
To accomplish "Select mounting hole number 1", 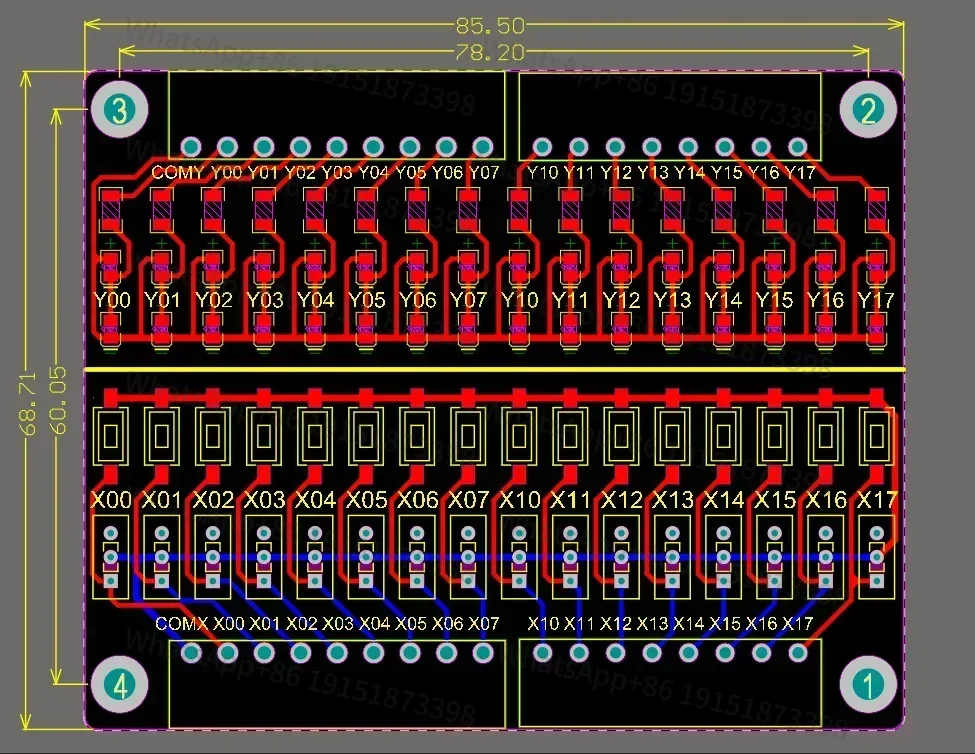I will click(868, 685).
